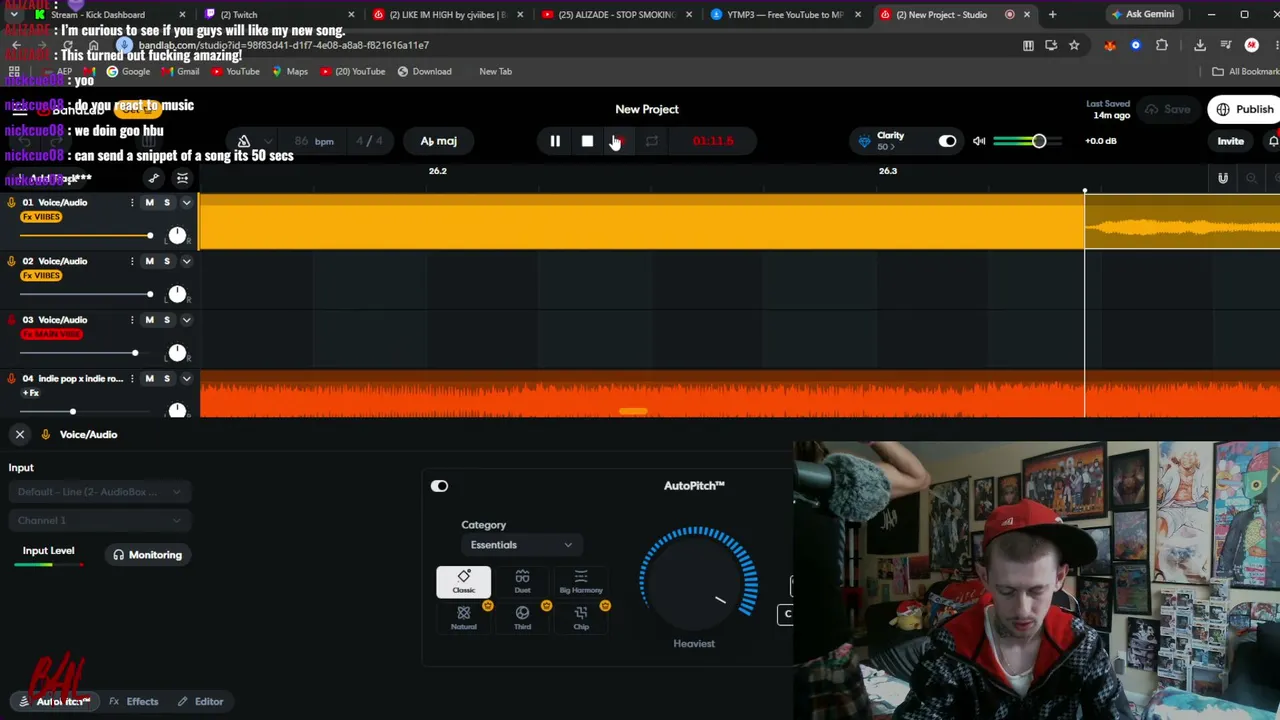Open the Input device dropdown
This screenshot has height=720, width=1280.
click(99, 492)
